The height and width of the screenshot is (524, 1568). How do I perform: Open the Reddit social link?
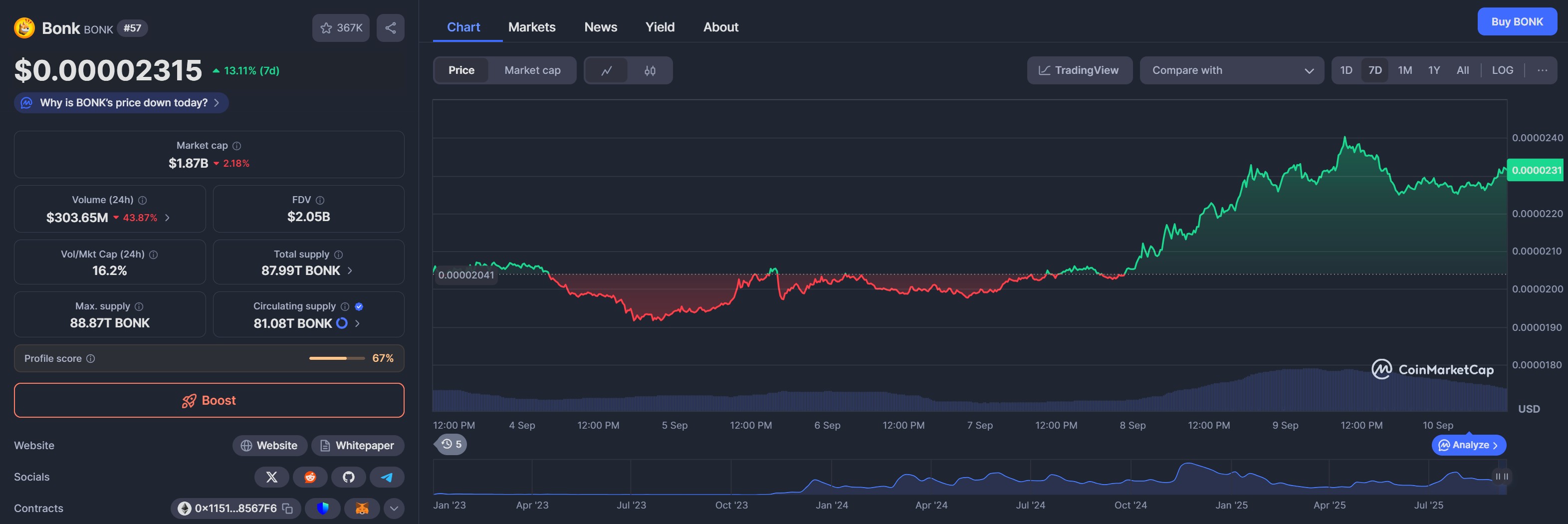(x=310, y=477)
